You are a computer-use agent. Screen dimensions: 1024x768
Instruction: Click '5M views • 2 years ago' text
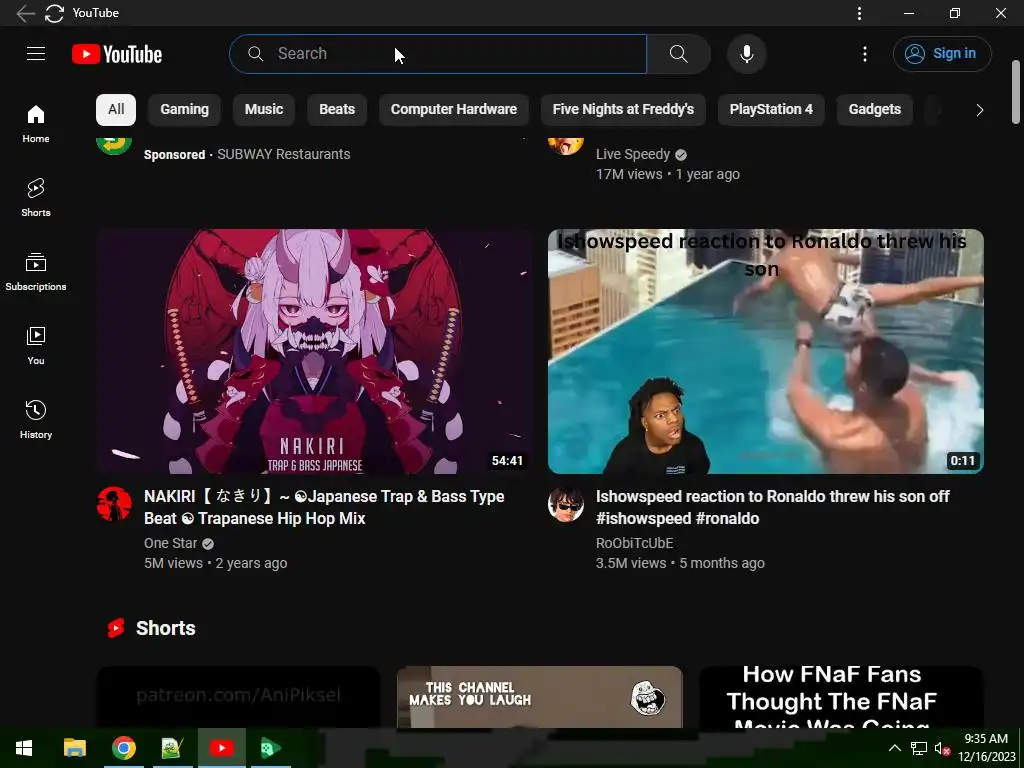216,563
